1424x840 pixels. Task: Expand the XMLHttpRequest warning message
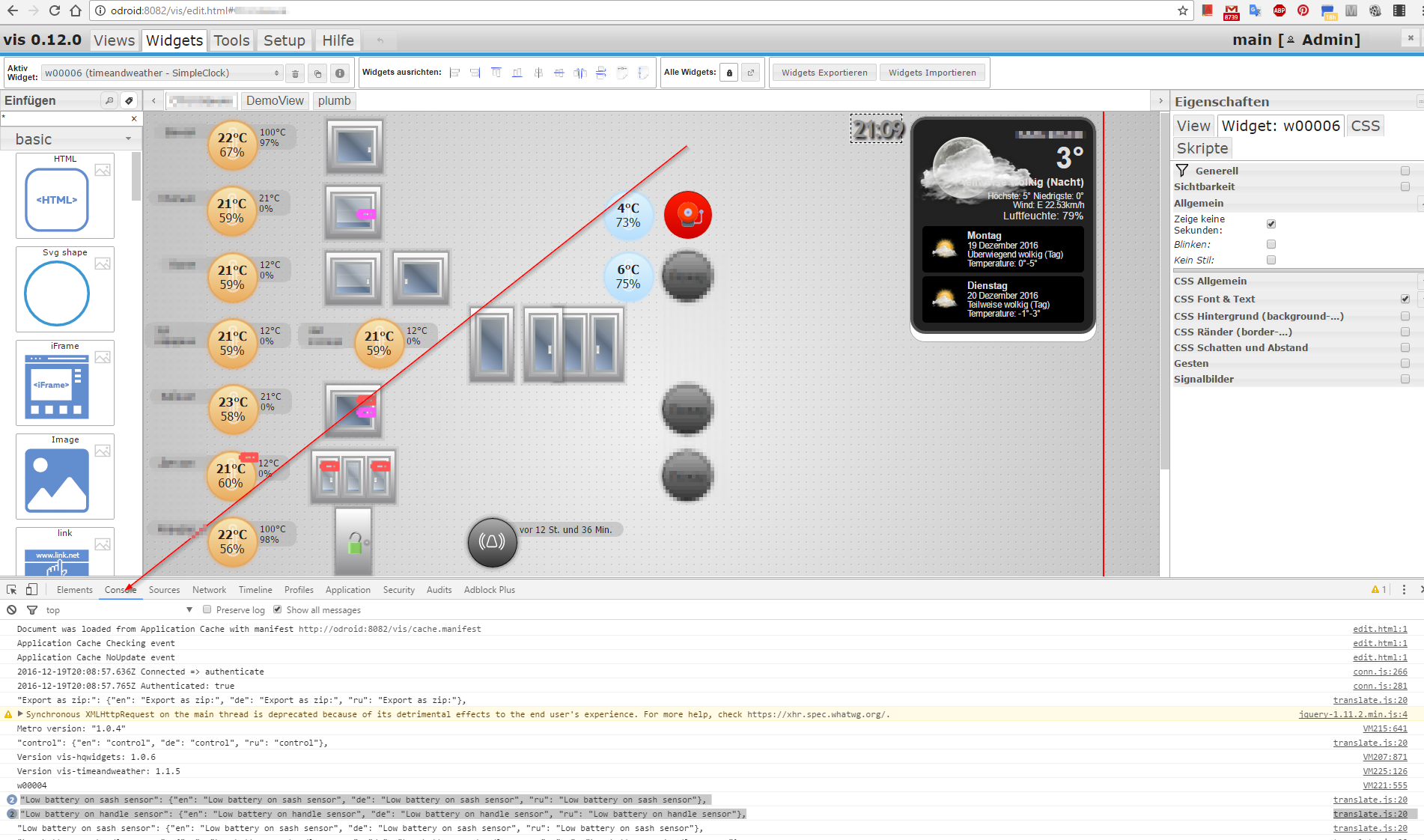point(21,714)
